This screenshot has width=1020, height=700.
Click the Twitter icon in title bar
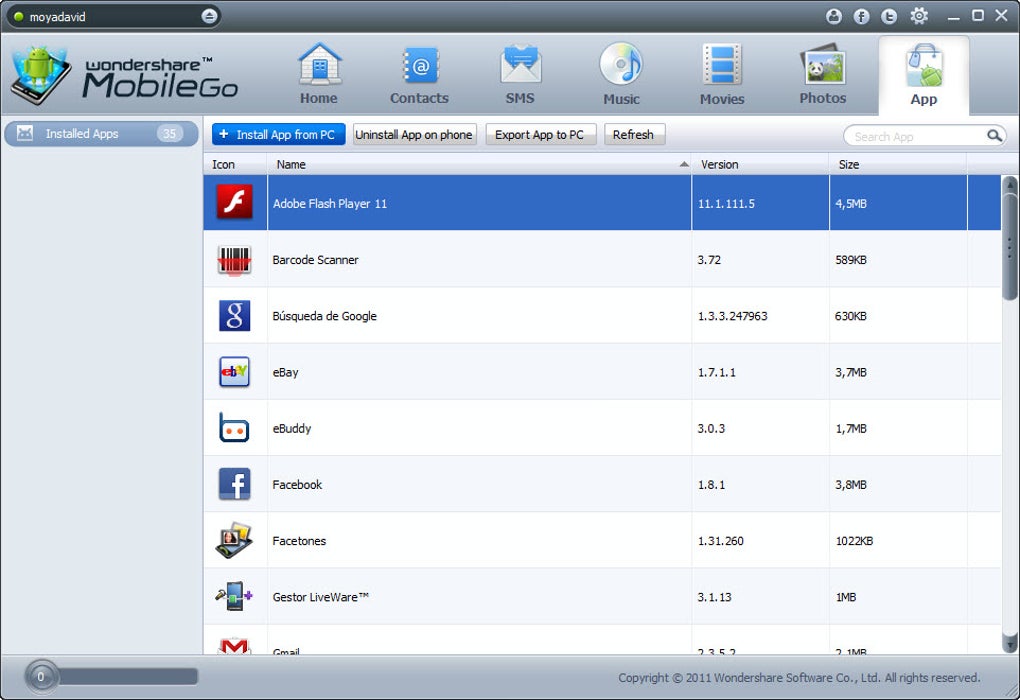889,16
